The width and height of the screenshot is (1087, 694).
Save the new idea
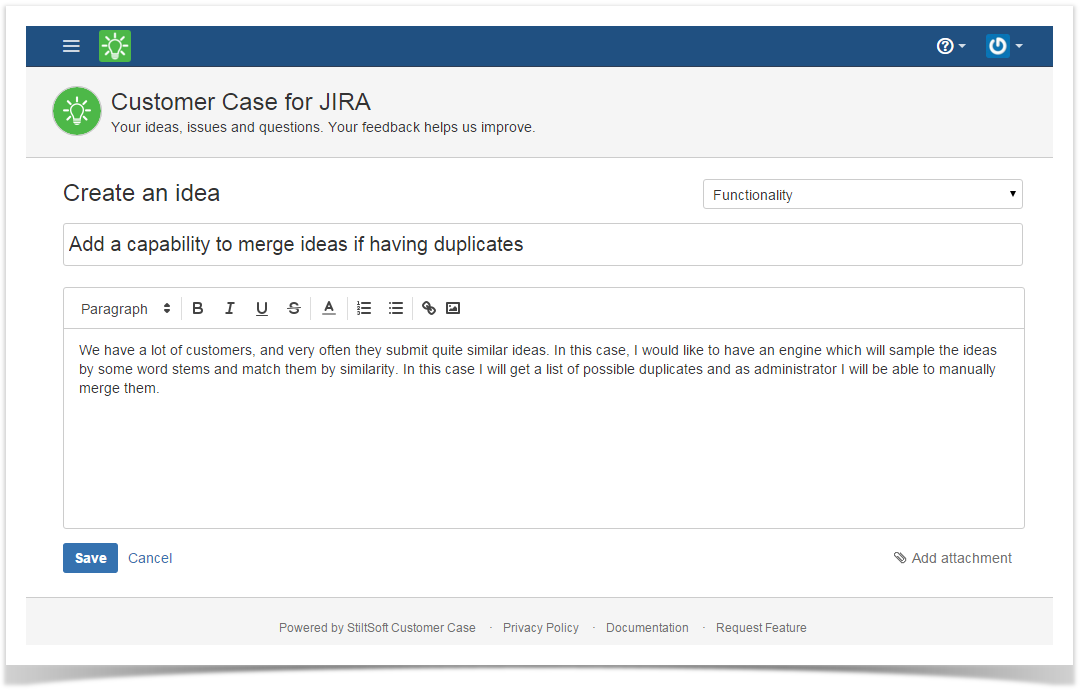click(90, 558)
